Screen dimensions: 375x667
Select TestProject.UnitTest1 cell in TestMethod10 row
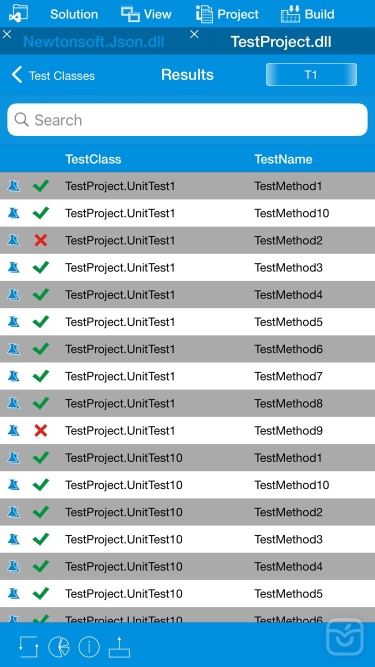tap(120, 213)
